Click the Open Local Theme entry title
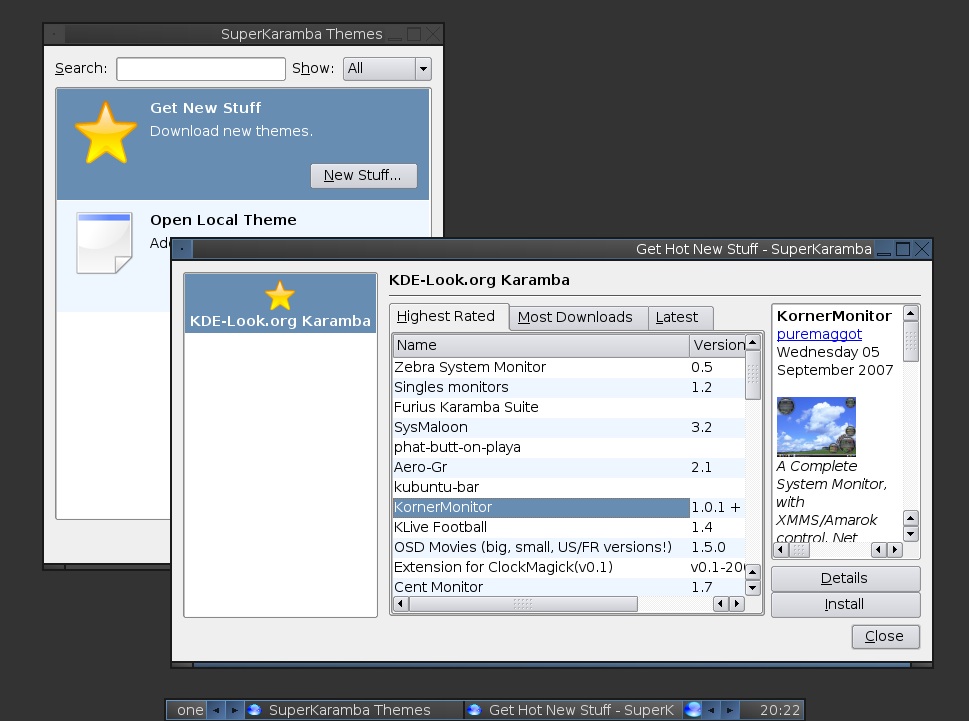969x721 pixels. 223,220
